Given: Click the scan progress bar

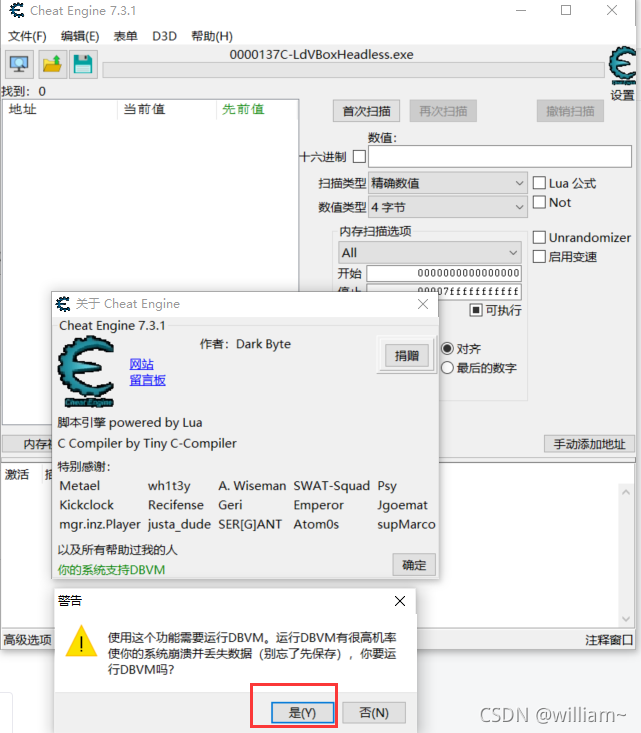Looking at the screenshot, I should point(353,71).
